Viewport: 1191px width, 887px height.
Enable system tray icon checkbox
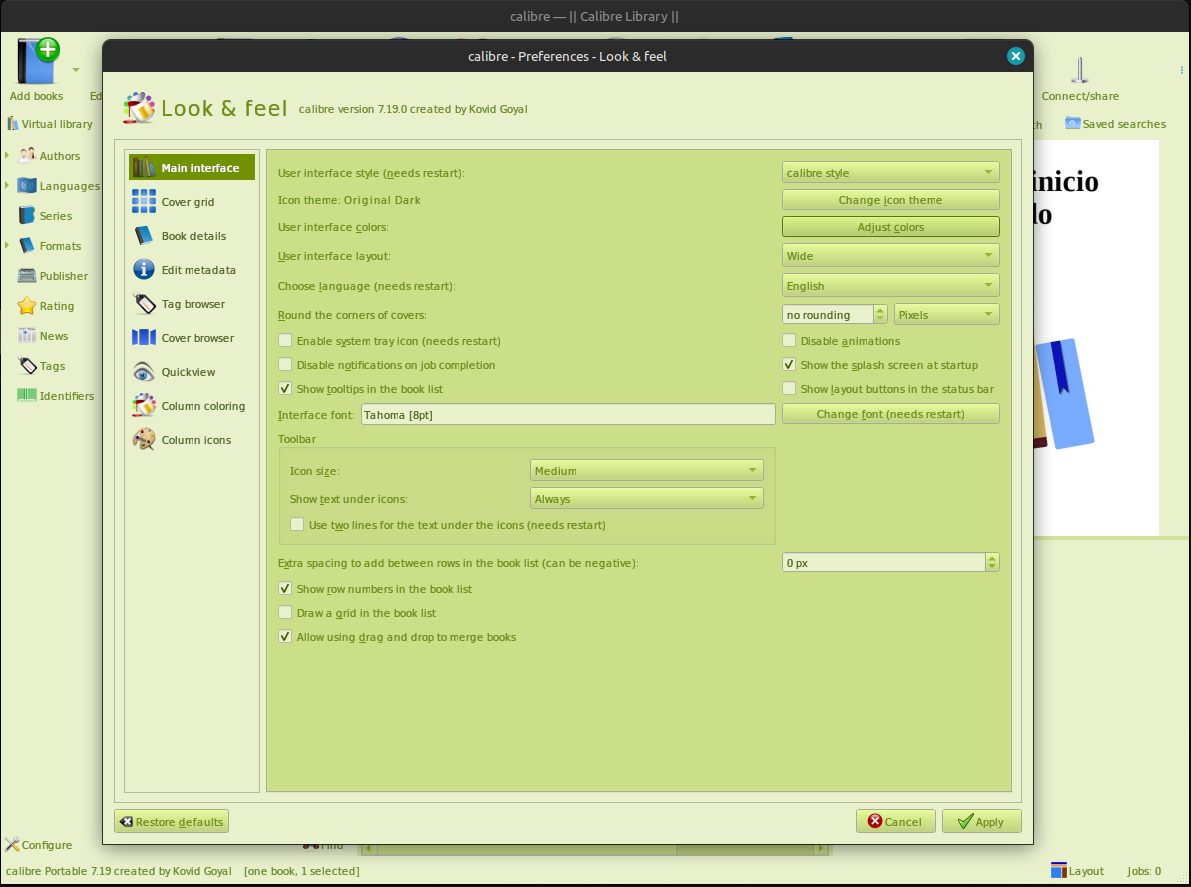click(x=285, y=340)
